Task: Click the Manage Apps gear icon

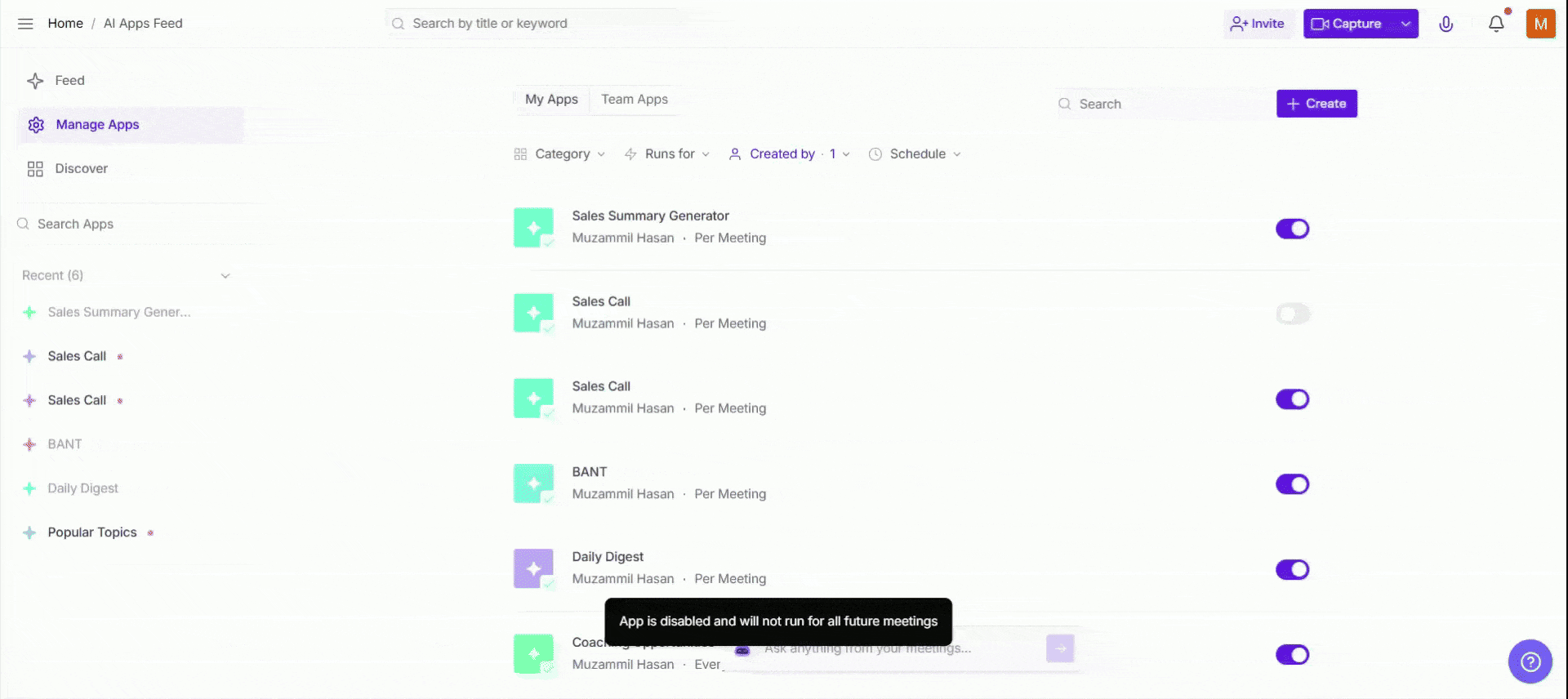Action: click(36, 125)
